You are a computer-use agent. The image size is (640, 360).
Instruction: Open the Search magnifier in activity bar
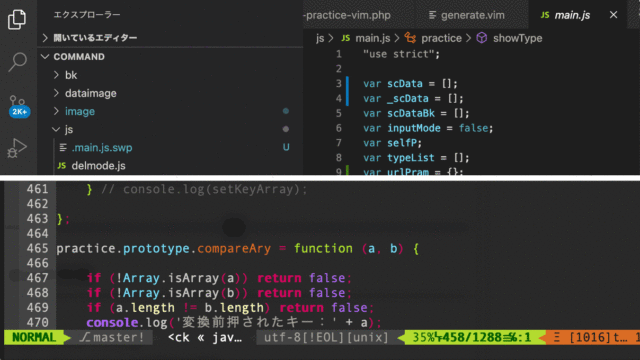click(x=18, y=62)
